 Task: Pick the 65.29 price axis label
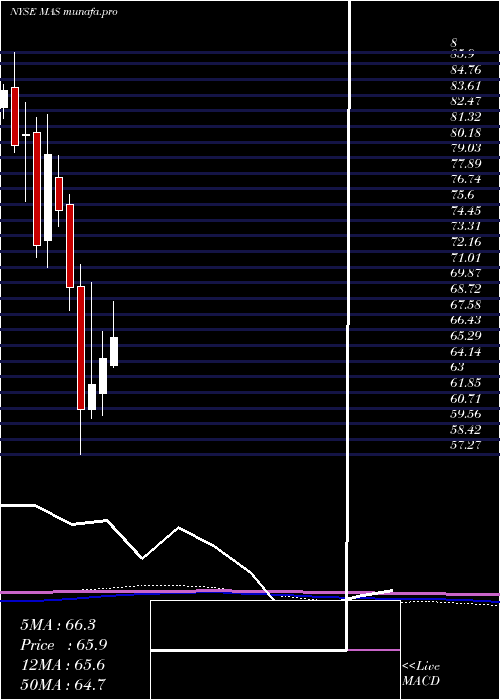pyautogui.click(x=466, y=336)
